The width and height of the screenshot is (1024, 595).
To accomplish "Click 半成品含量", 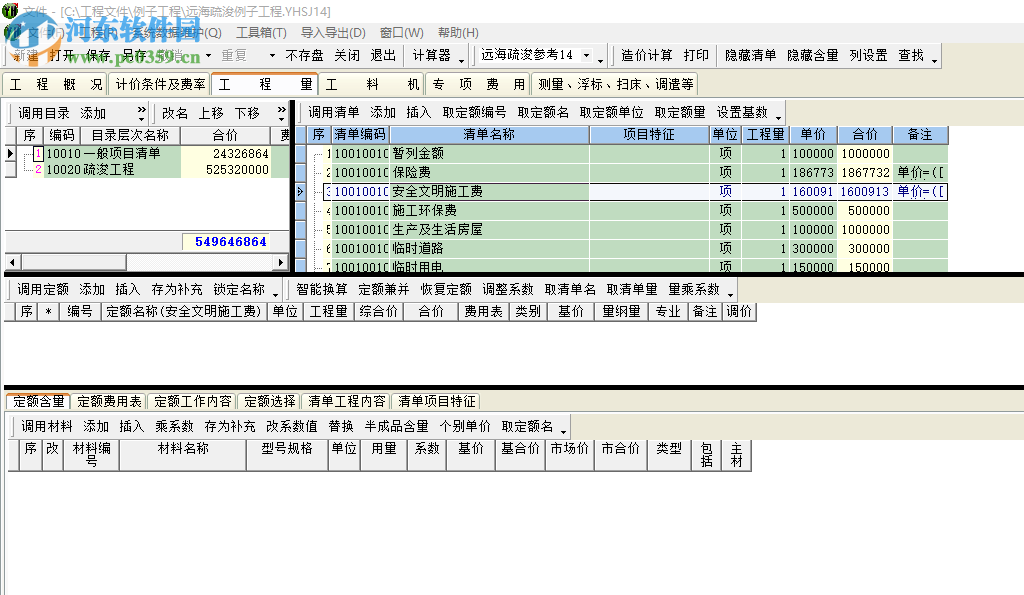I will 396,426.
